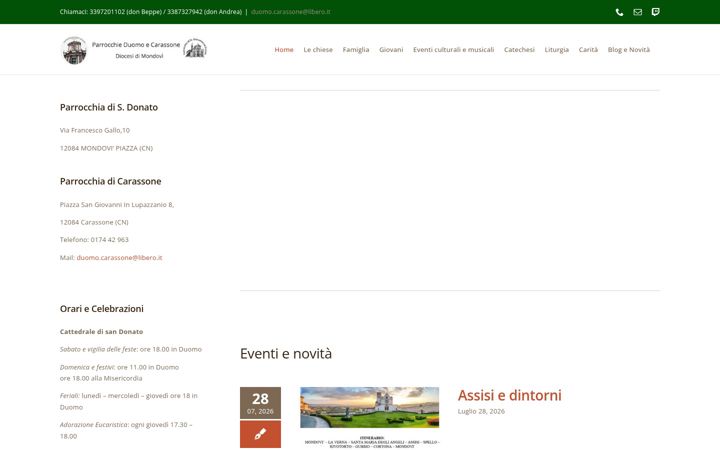Open the chat bubble icon in top bar
The image size is (720, 450).
[655, 12]
